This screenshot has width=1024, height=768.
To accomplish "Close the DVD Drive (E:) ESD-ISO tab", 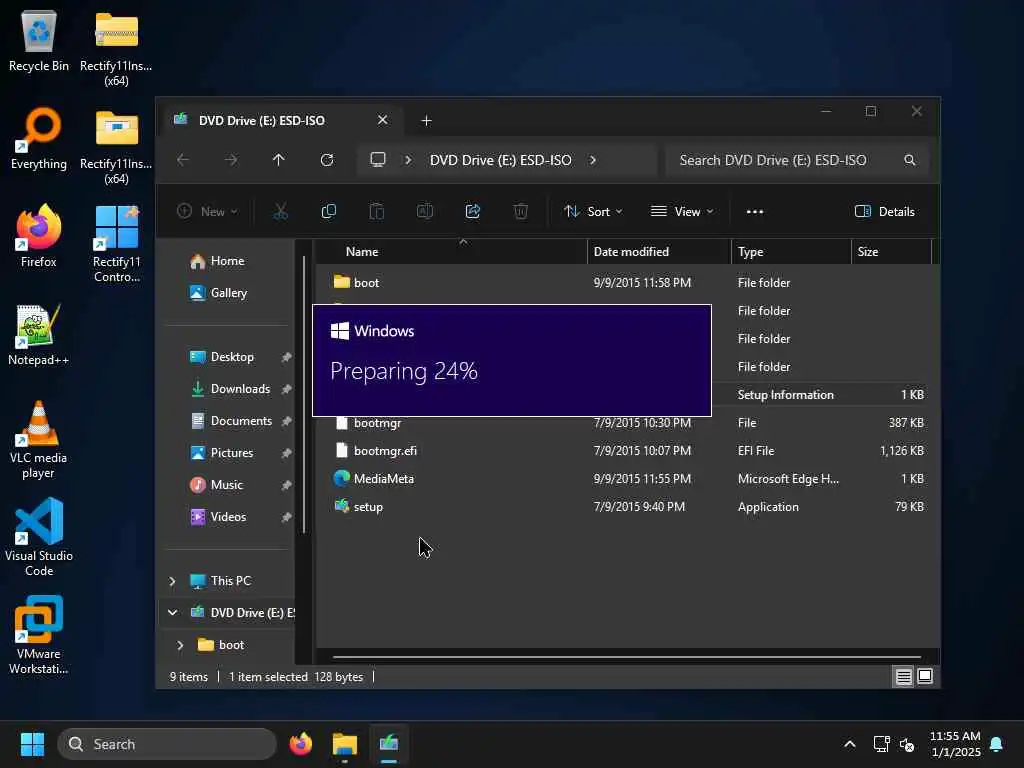I will tap(383, 120).
